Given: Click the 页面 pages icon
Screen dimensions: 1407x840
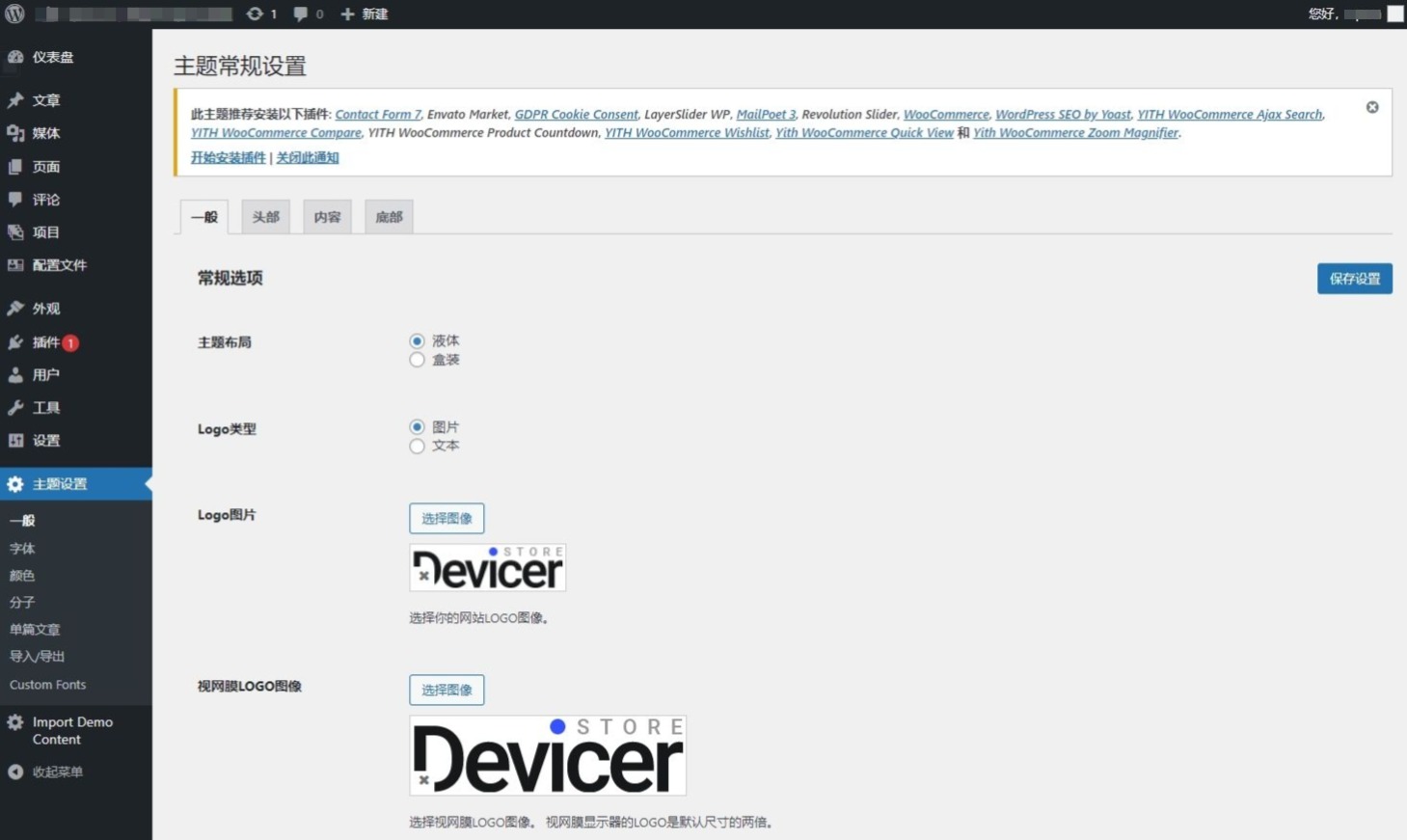Looking at the screenshot, I should (15, 167).
